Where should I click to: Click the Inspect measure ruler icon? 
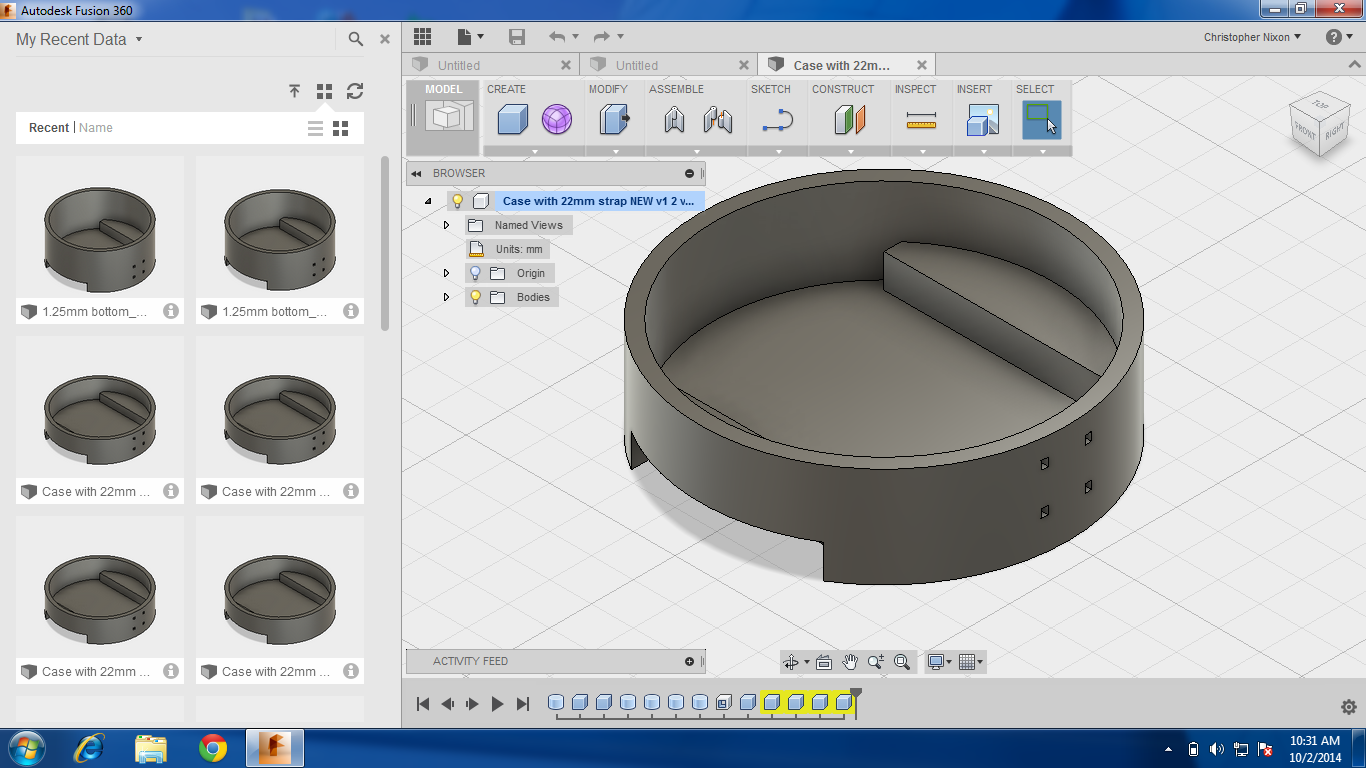click(x=920, y=121)
